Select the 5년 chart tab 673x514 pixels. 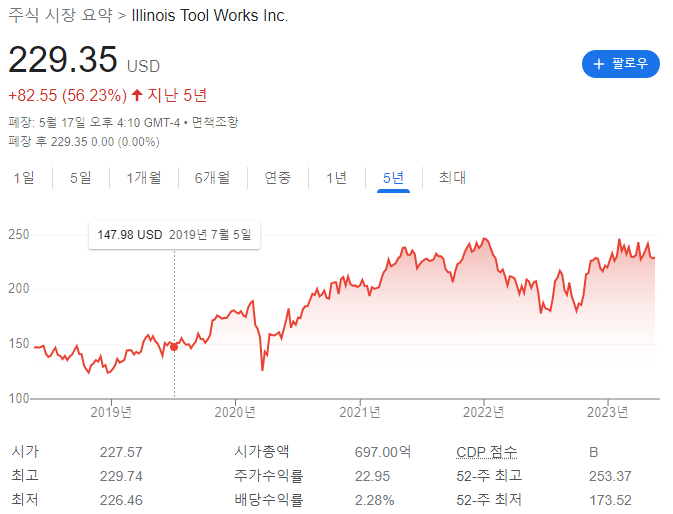[393, 177]
